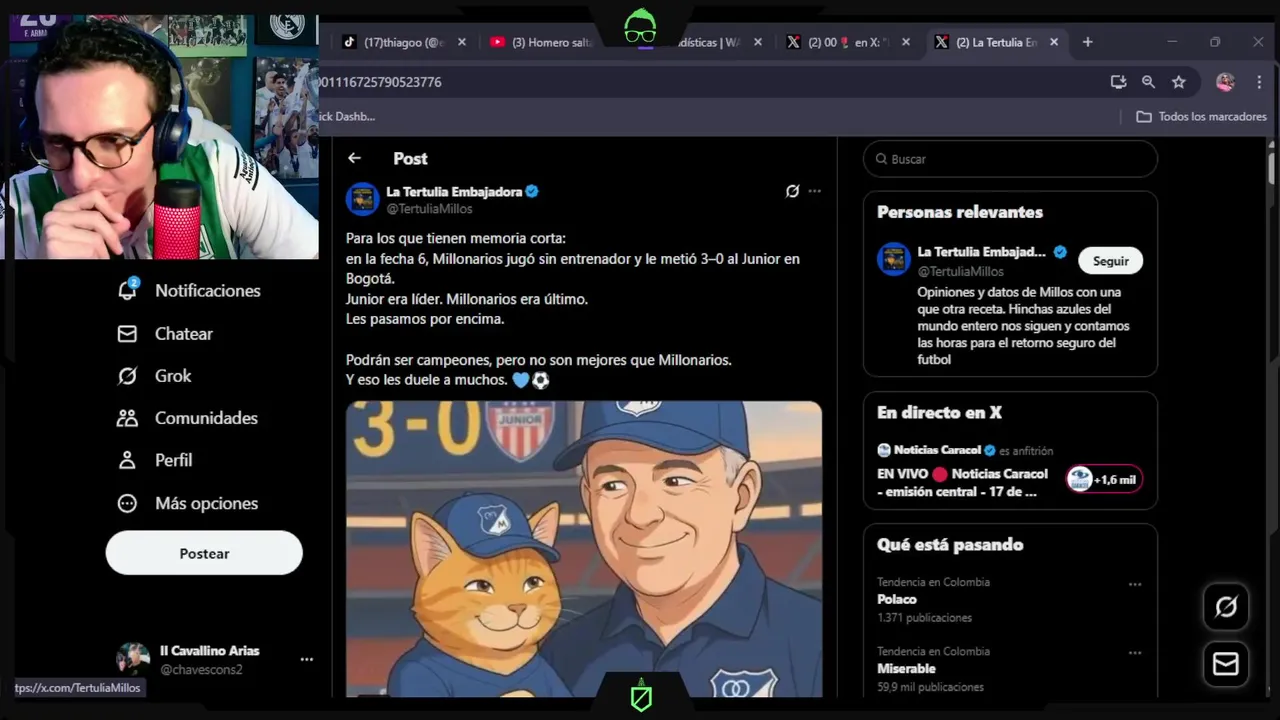1280x720 pixels.
Task: Open the Comunidades people icon
Action: 127,418
